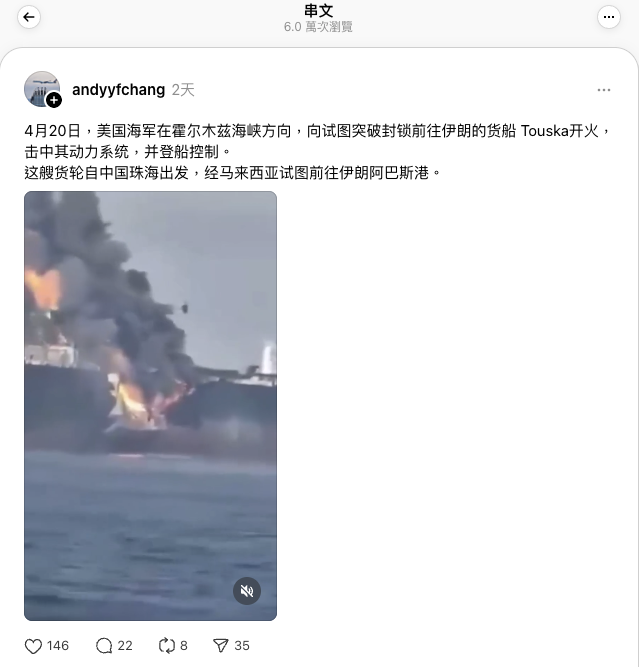Share the post with the paper plane icon

pos(221,646)
